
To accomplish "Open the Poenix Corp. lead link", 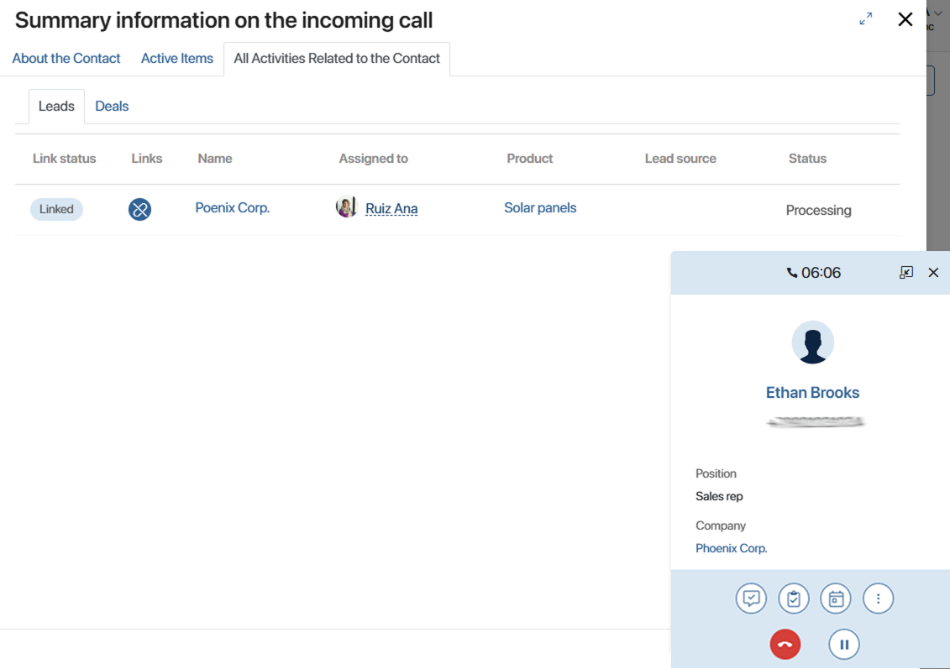I will 233,208.
